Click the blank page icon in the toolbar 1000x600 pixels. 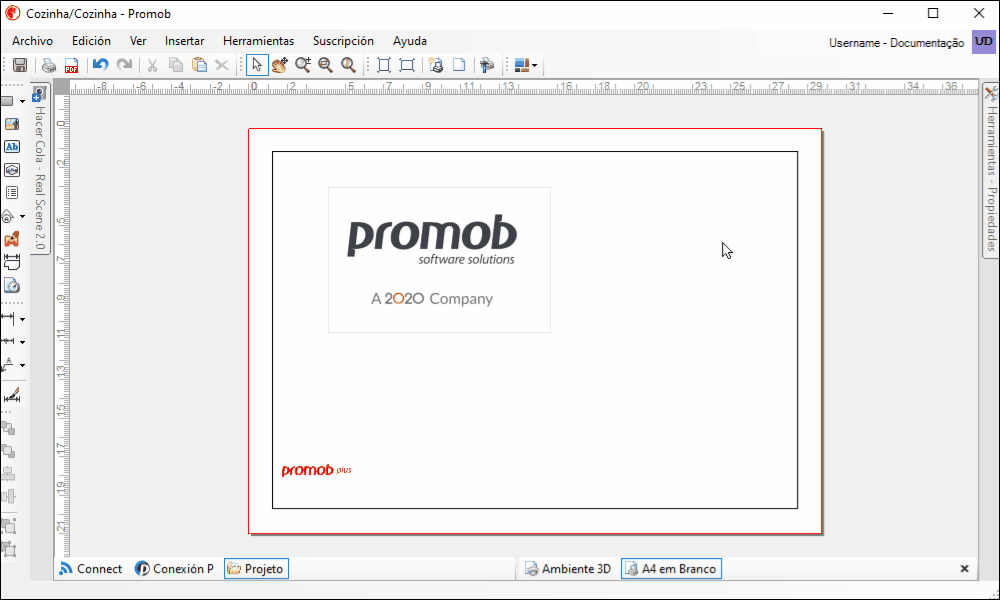point(459,65)
